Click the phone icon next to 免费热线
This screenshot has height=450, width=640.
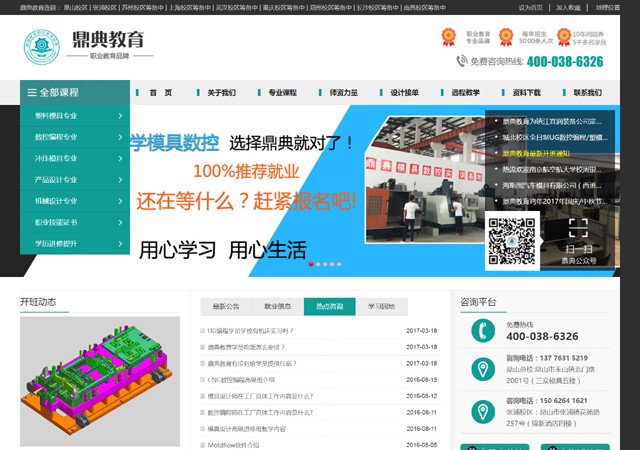[481, 331]
